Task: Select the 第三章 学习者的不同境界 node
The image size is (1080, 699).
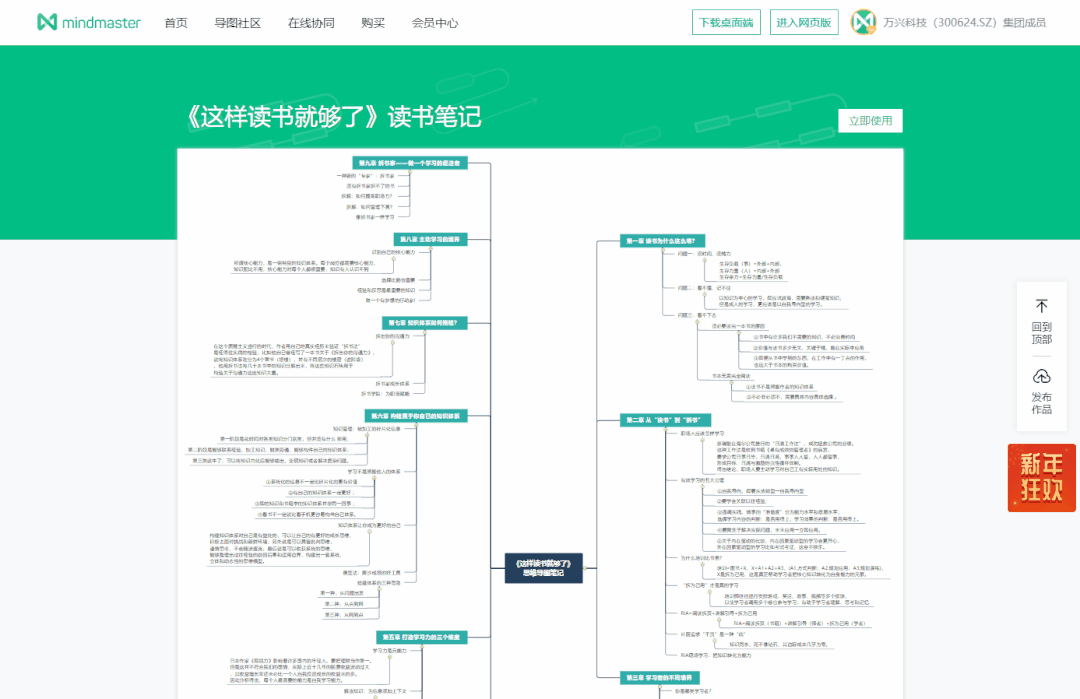Action: [659, 678]
